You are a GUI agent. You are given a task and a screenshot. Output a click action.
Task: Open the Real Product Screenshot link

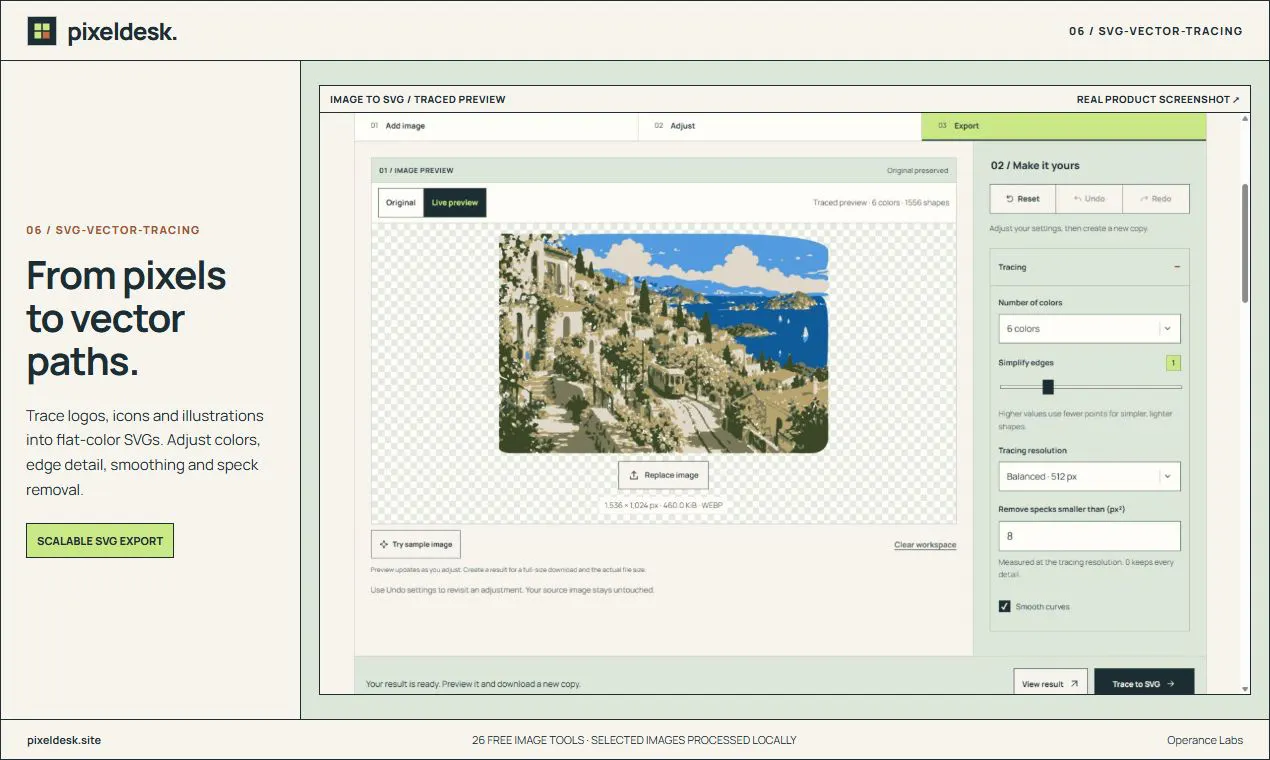[x=1158, y=100]
